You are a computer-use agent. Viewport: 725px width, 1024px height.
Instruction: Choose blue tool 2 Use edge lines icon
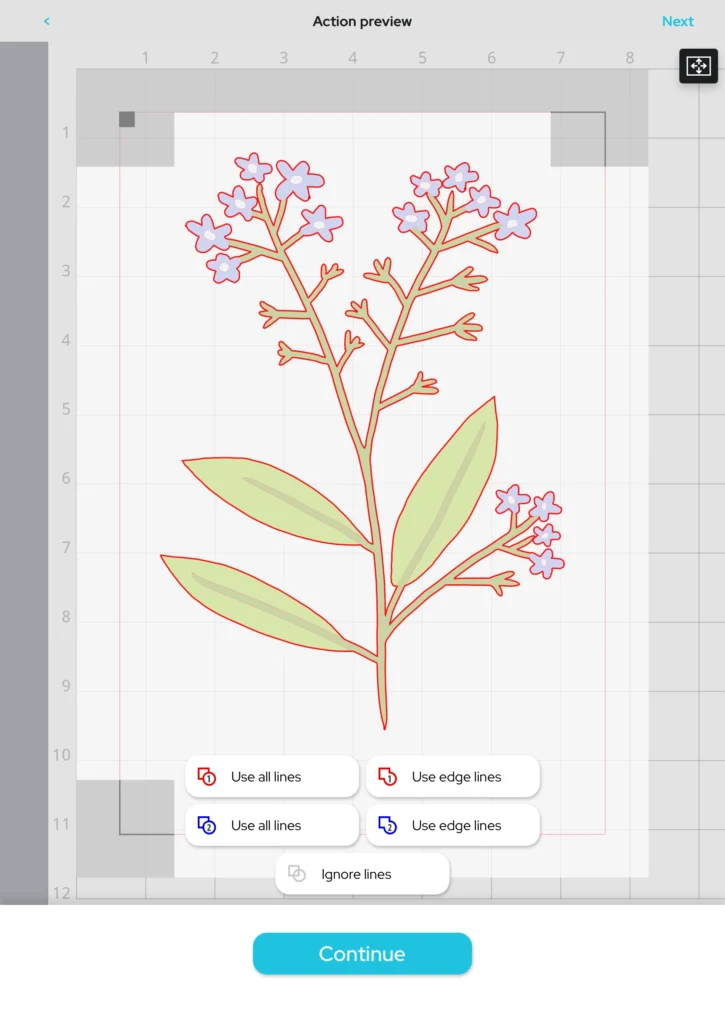point(388,826)
